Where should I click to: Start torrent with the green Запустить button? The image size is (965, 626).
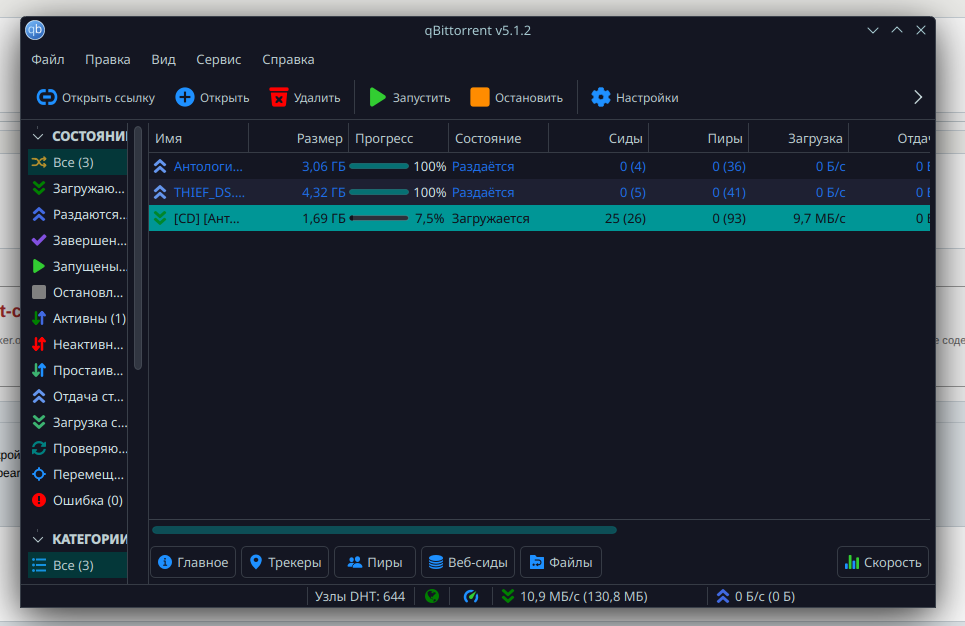(409, 97)
